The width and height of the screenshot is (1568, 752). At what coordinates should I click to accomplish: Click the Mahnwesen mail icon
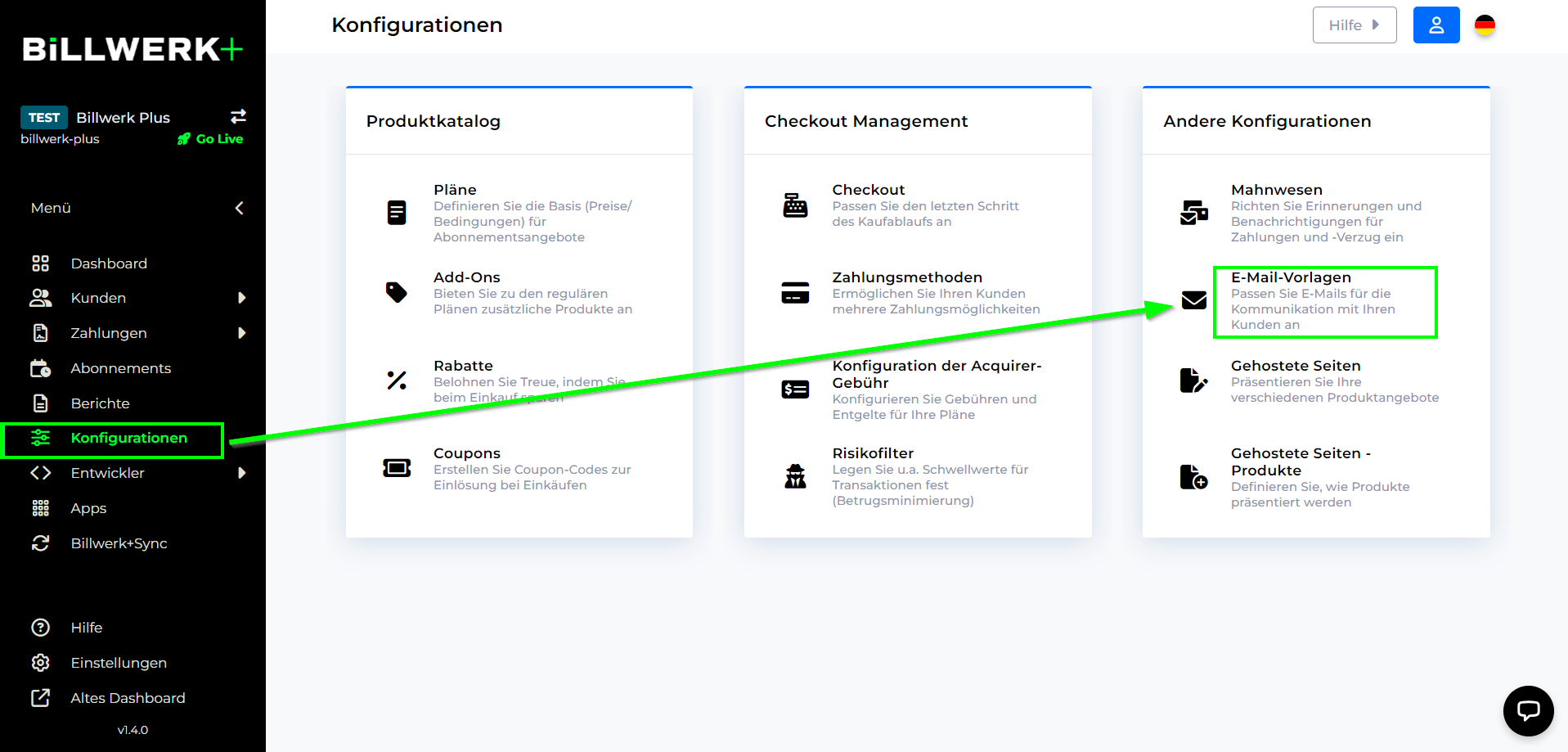point(1194,213)
